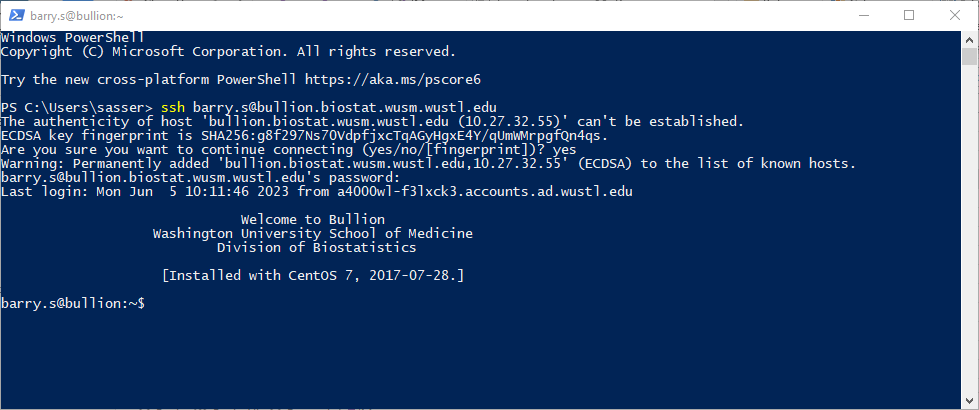Grab the vertical scrollbar thumb
The height and width of the screenshot is (410, 979).
969,56
